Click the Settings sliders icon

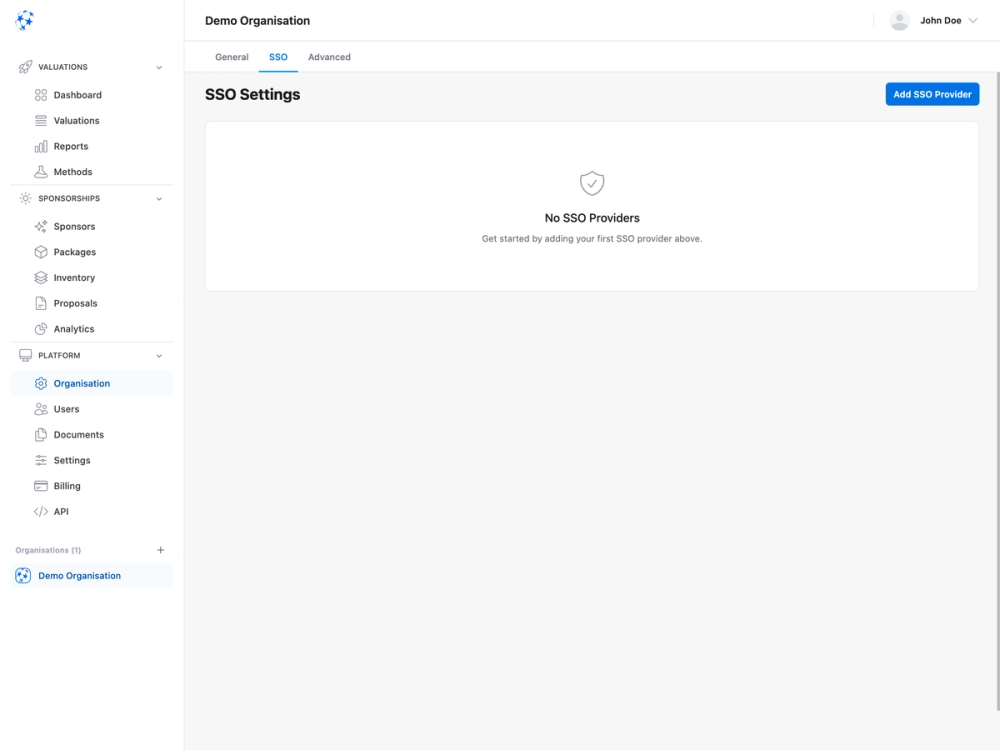(41, 460)
